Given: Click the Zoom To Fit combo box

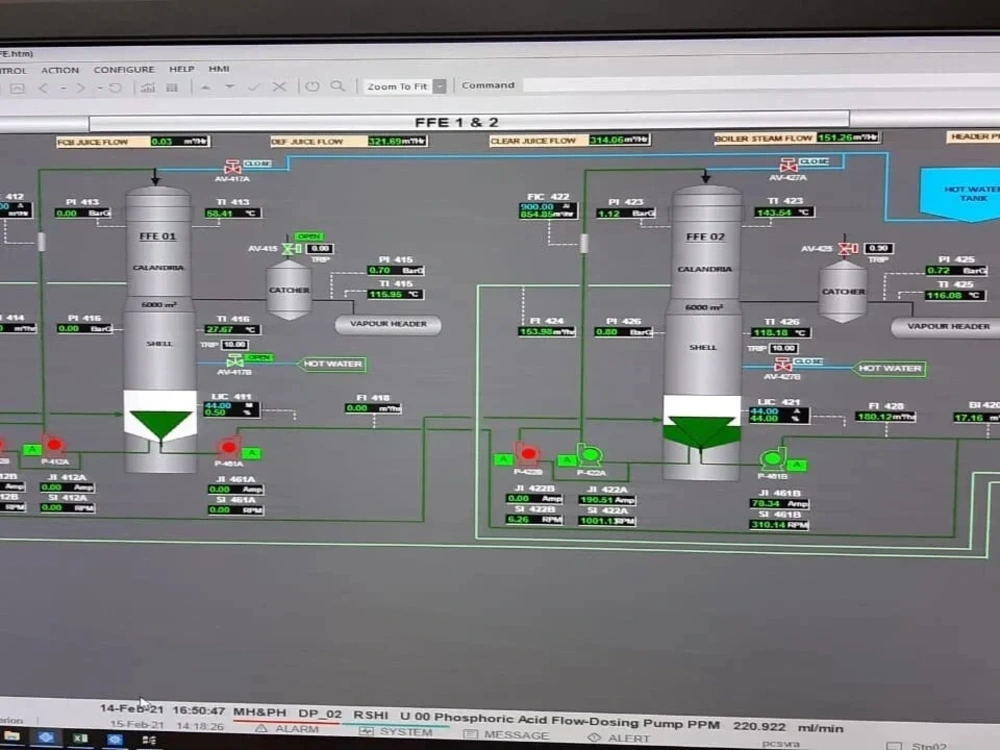Looking at the screenshot, I should pos(405,86).
